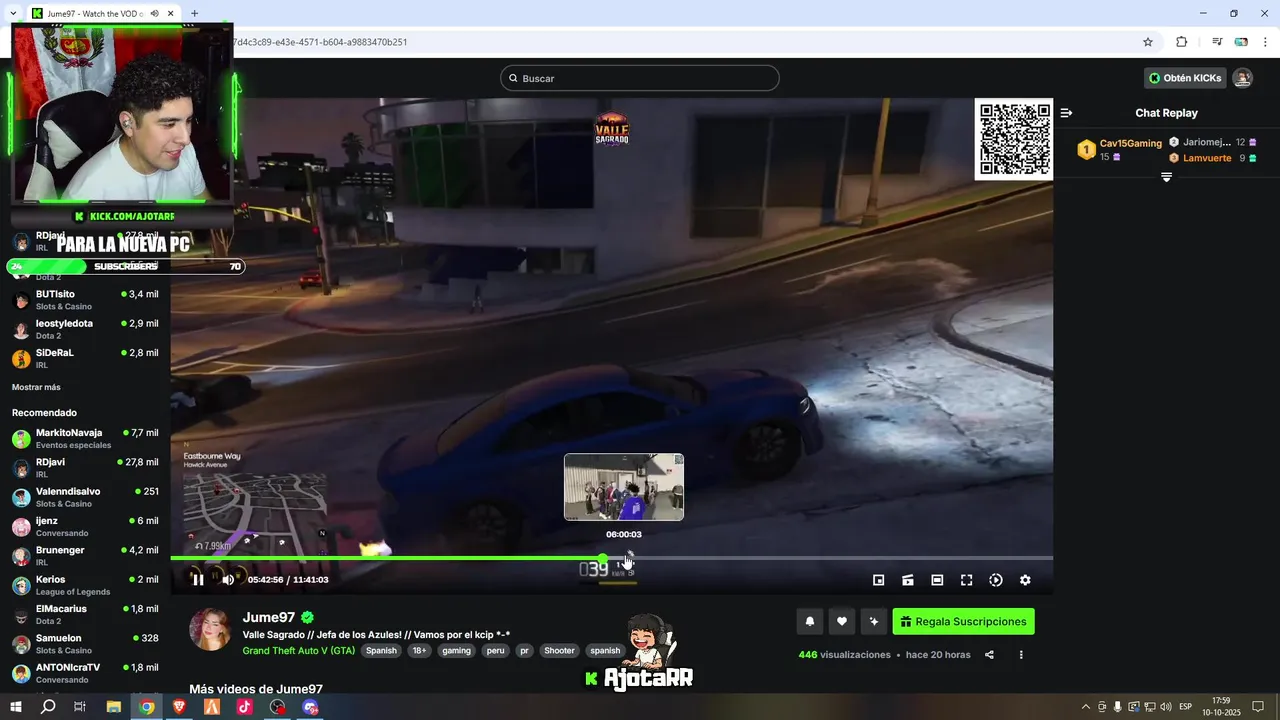Image resolution: width=1280 pixels, height=720 pixels.
Task: Open TikTok app from taskbar
Action: tap(245, 707)
